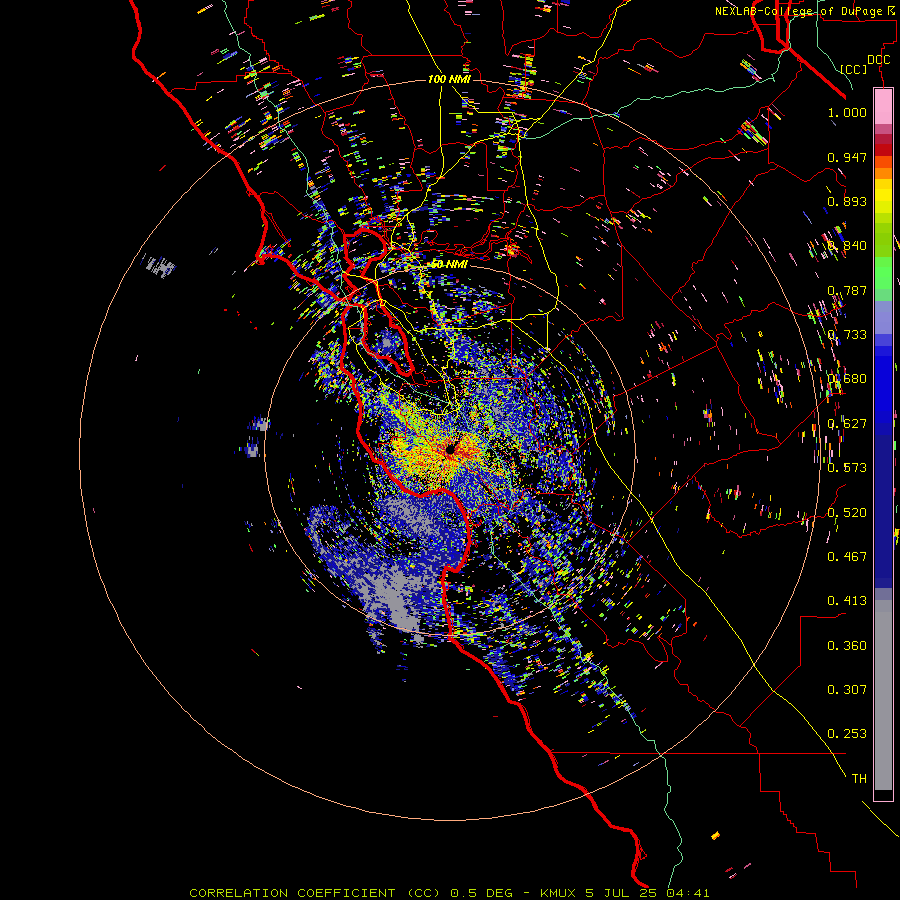Click the TH threshold label on legend
The width and height of the screenshot is (900, 900).
pos(859,779)
